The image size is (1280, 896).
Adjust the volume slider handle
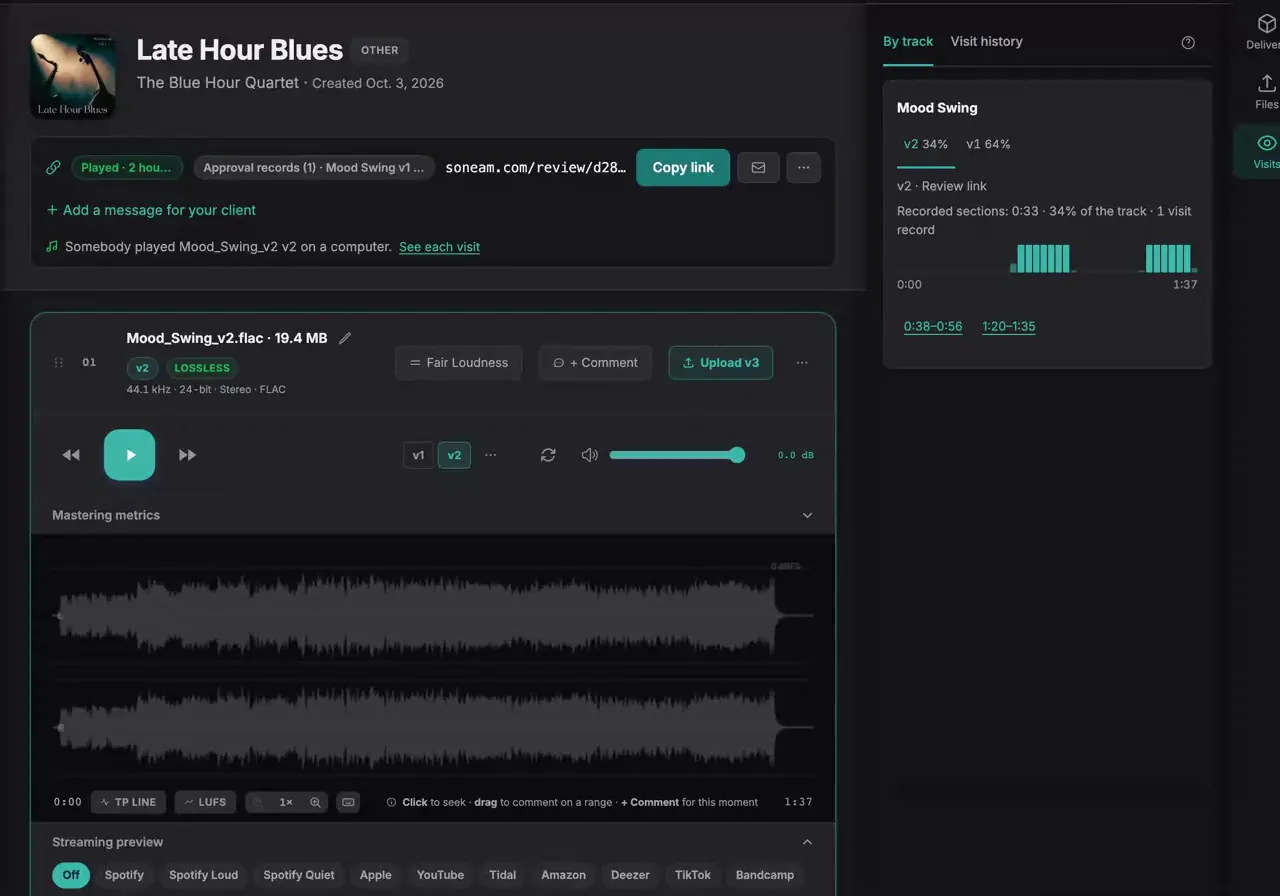tap(737, 455)
